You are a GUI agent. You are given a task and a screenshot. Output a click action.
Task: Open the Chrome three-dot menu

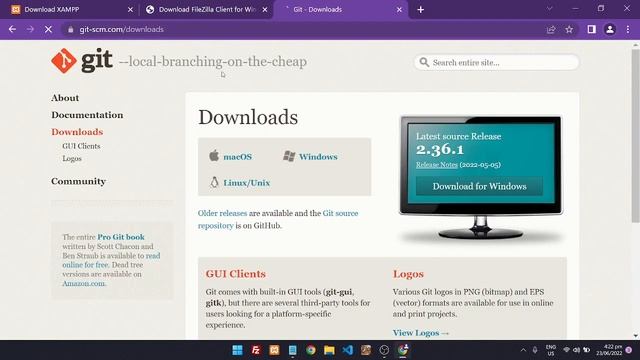(628, 29)
